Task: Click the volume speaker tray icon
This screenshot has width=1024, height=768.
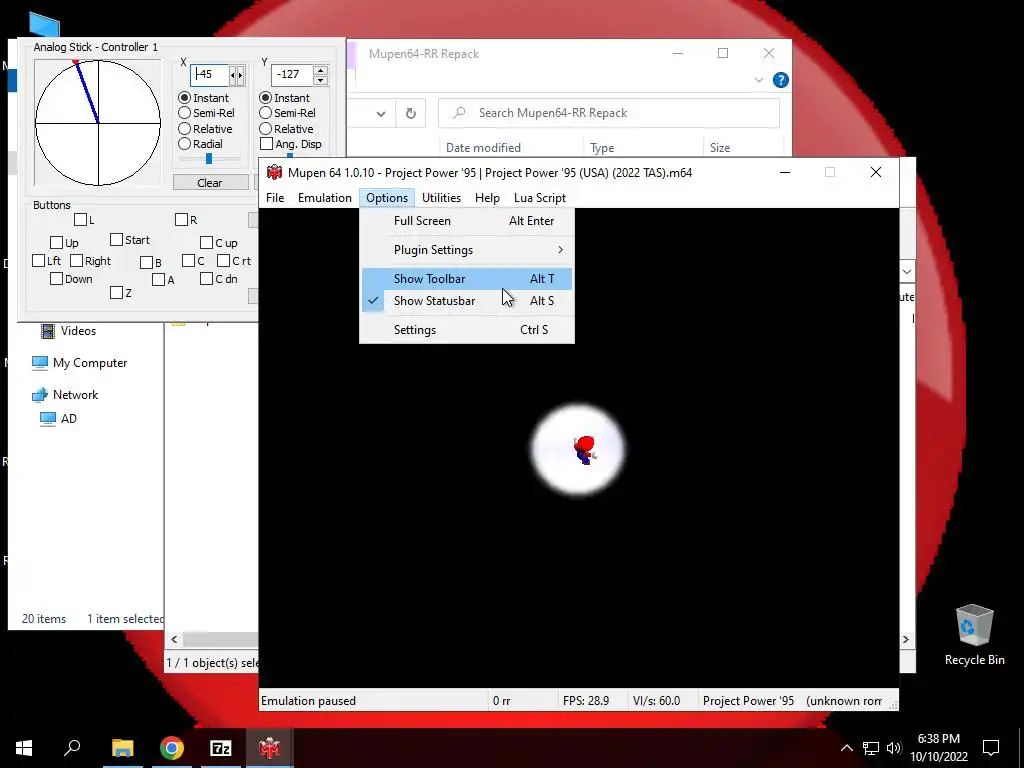Action: [x=894, y=748]
